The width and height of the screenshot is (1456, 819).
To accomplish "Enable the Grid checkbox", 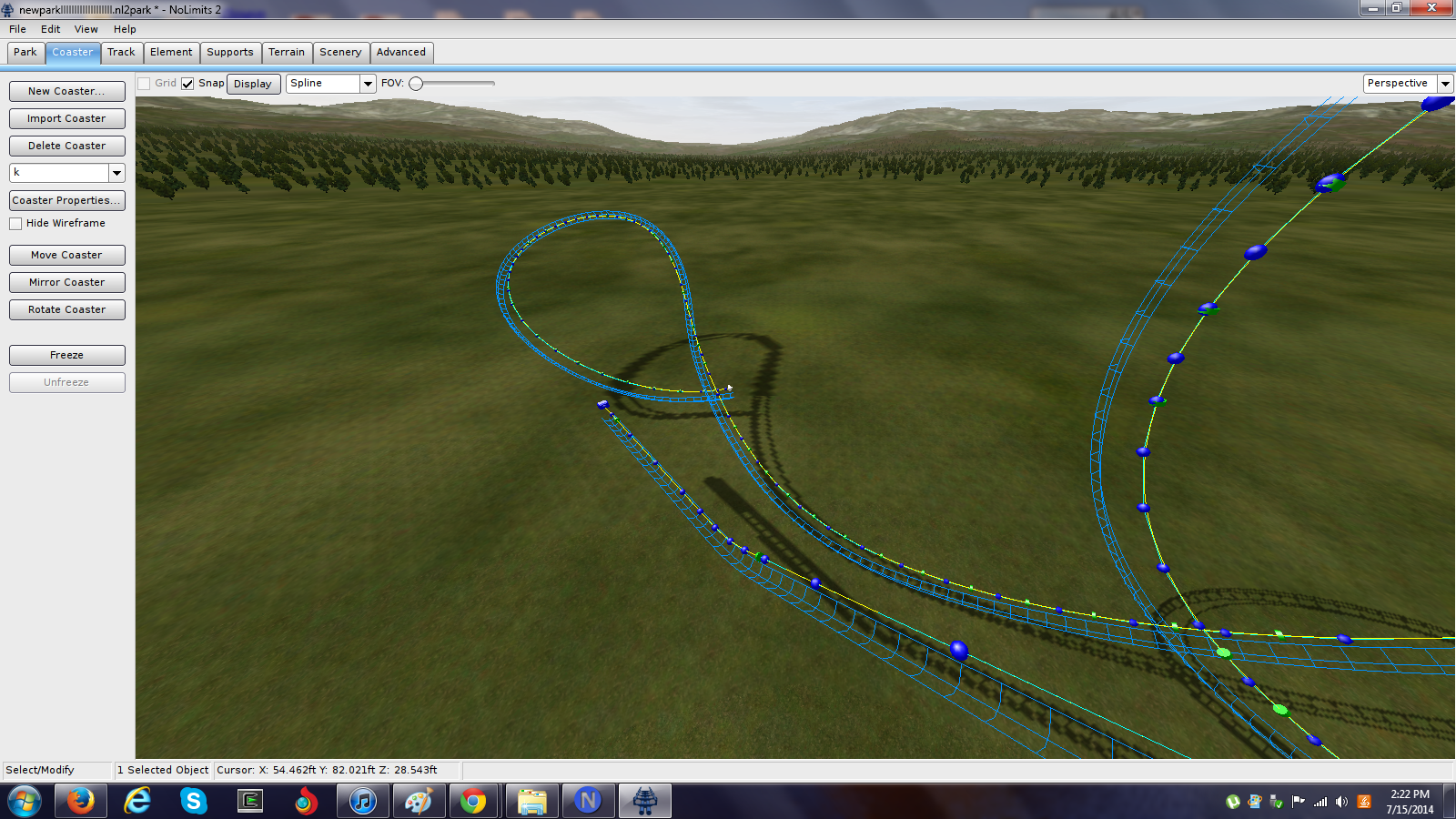I will click(x=144, y=84).
